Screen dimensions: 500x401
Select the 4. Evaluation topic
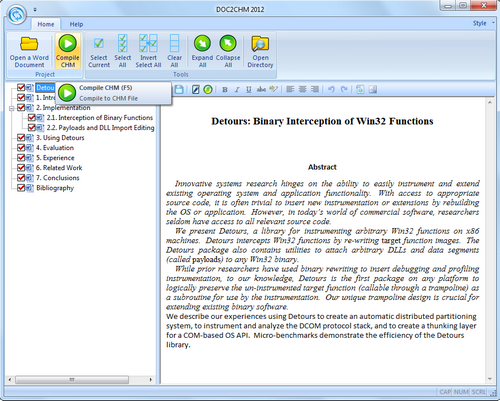click(55, 147)
